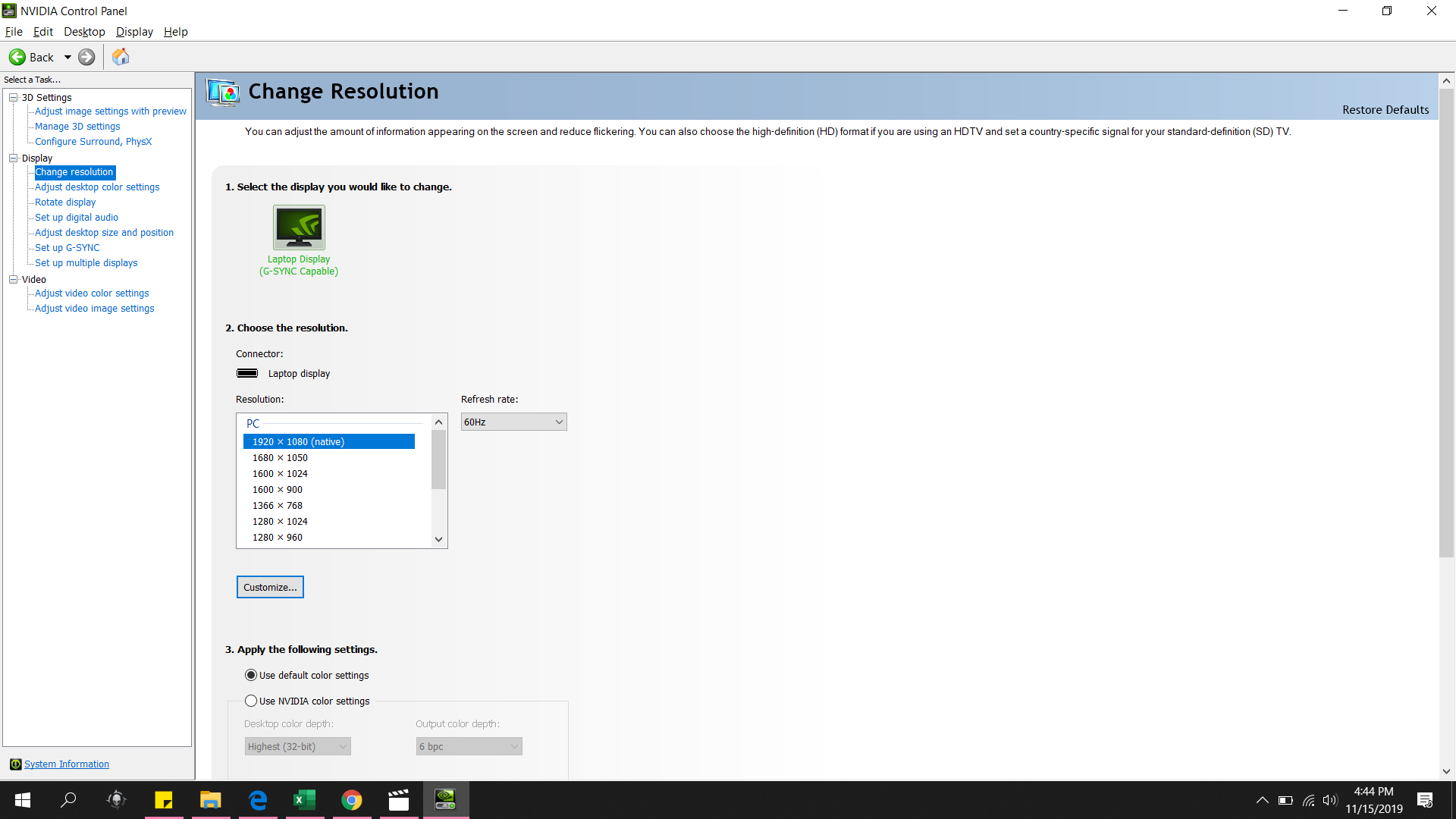This screenshot has height=819, width=1456.
Task: Open Rotate display task
Action: (65, 202)
